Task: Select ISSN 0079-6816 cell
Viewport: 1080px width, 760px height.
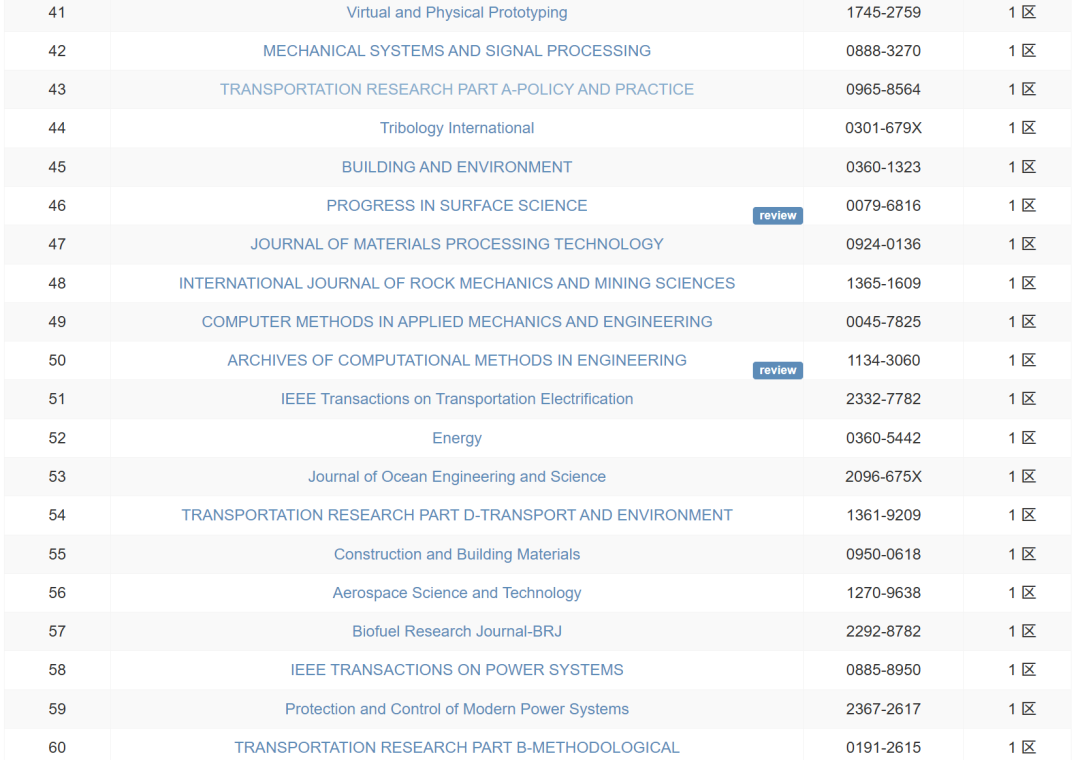Action: coord(883,206)
